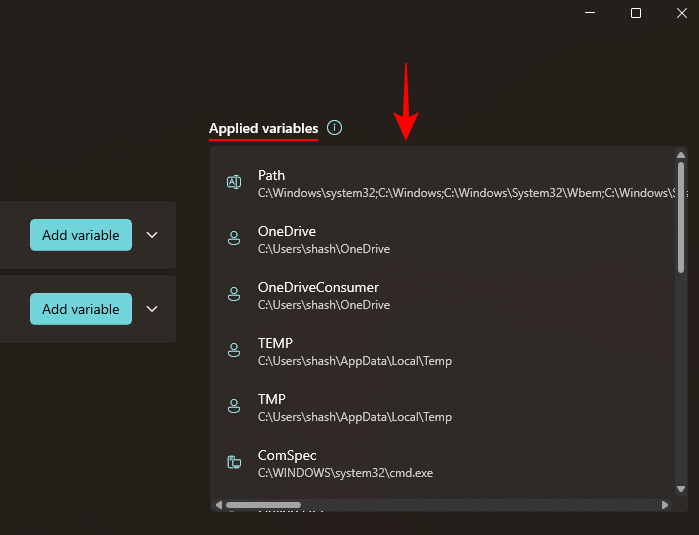Click the OneDriveConsumer variable user icon

(234, 294)
